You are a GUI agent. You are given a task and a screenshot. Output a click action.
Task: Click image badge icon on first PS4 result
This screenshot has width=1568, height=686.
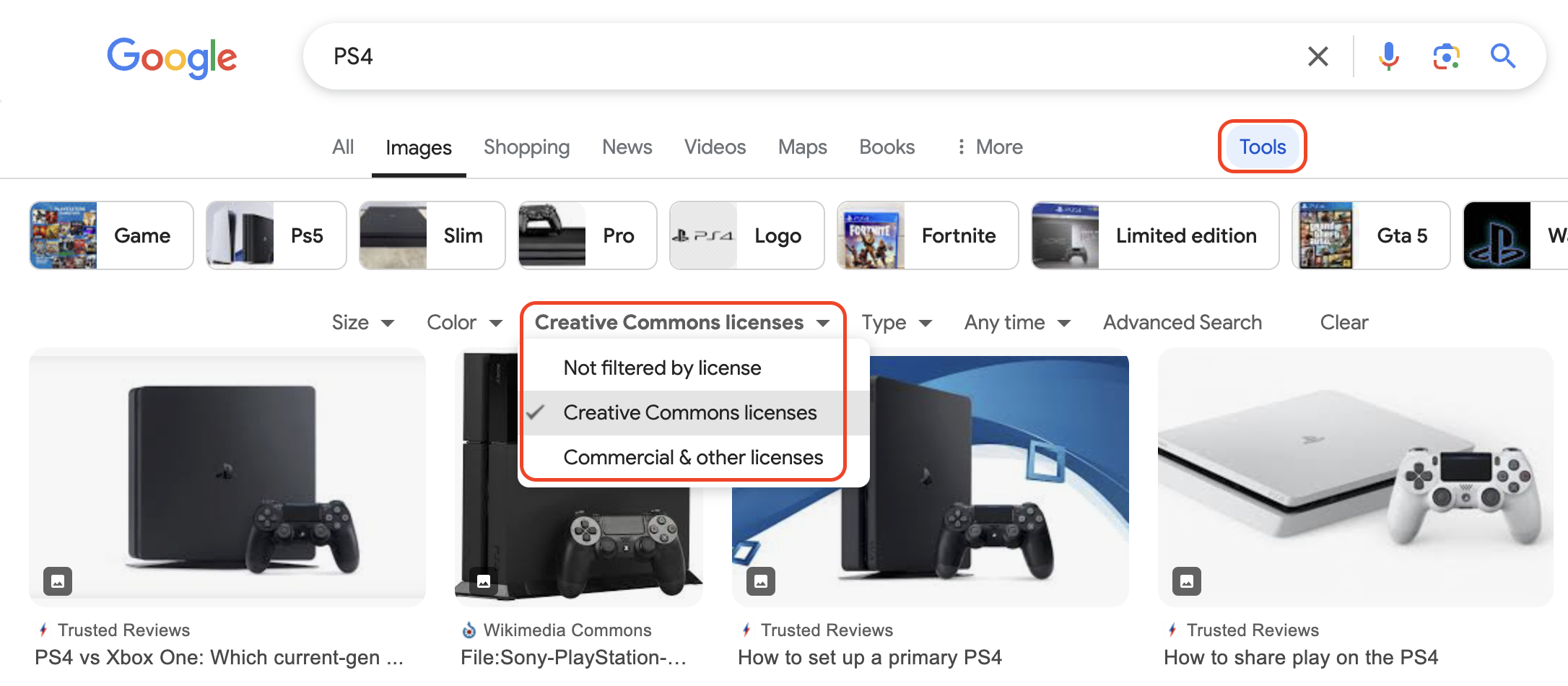58,581
